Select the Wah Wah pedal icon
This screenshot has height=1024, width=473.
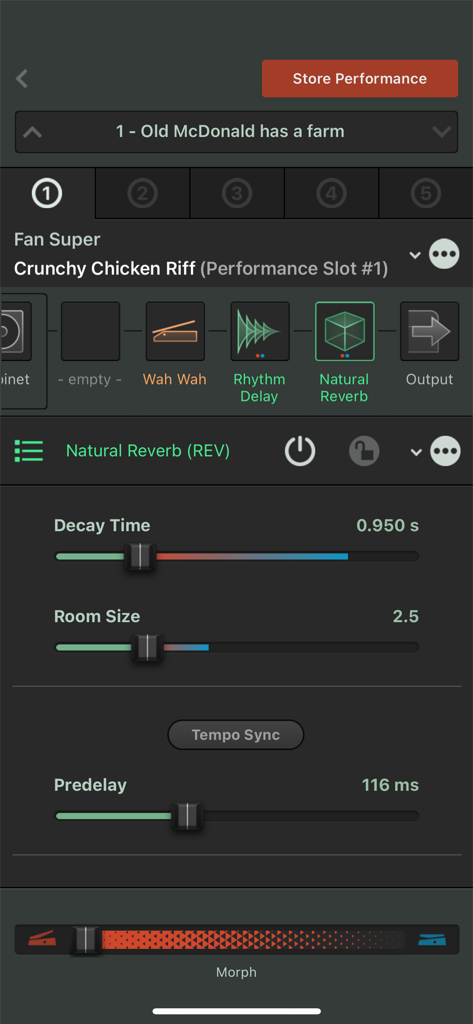(175, 332)
